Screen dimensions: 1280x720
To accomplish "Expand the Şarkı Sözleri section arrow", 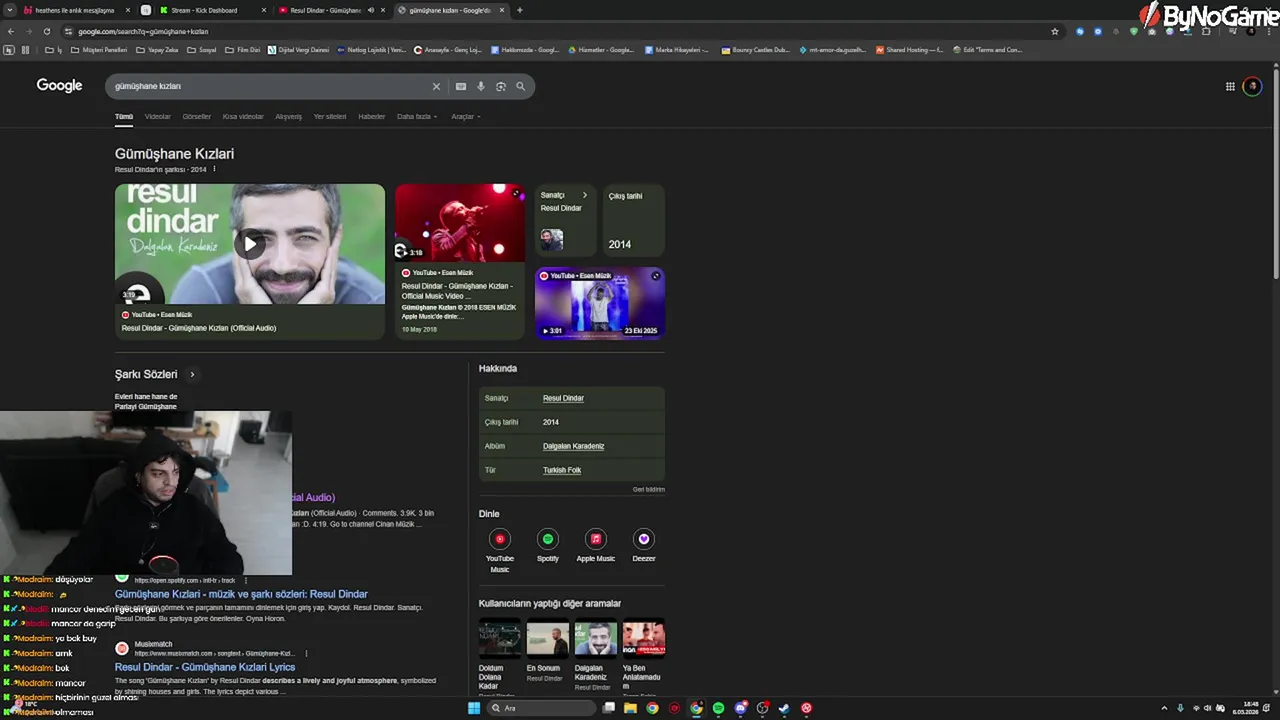I will pyautogui.click(x=192, y=374).
